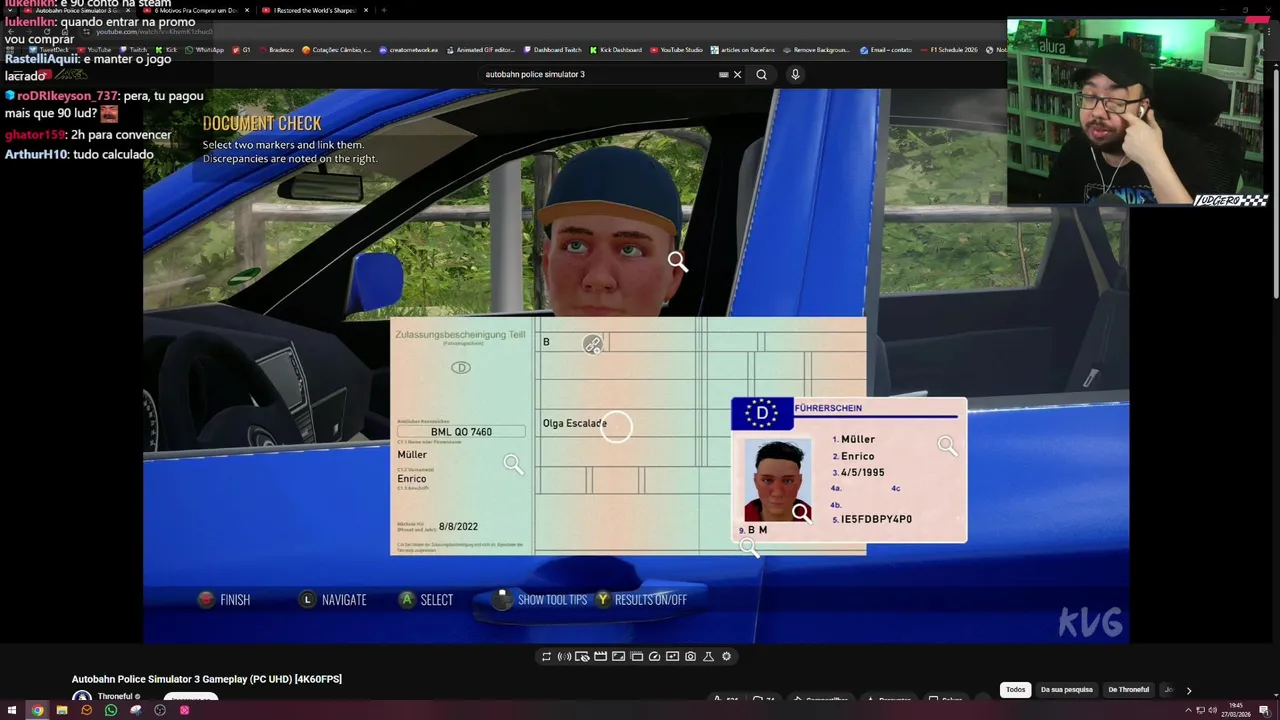Take a screenshot with the camera icon
The height and width of the screenshot is (720, 1280).
[690, 657]
